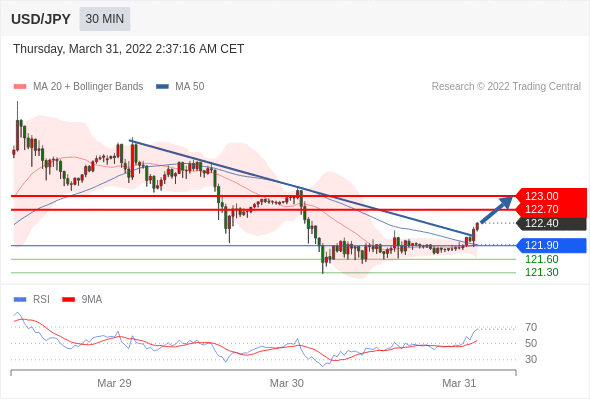
Task: Toggle the MA 20 + Bollinger Bands legend label
Action: (88, 87)
